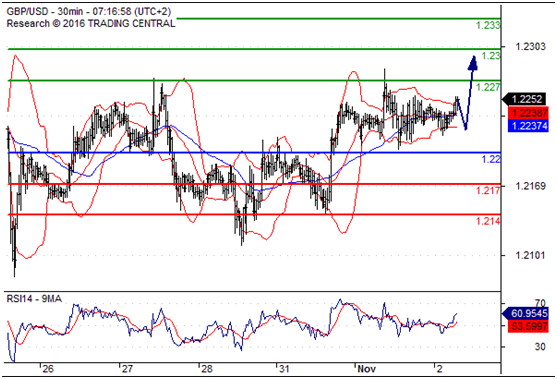Click the GBP/USD - 30min chart title
This screenshot has height=379, width=557.
(x=89, y=12)
